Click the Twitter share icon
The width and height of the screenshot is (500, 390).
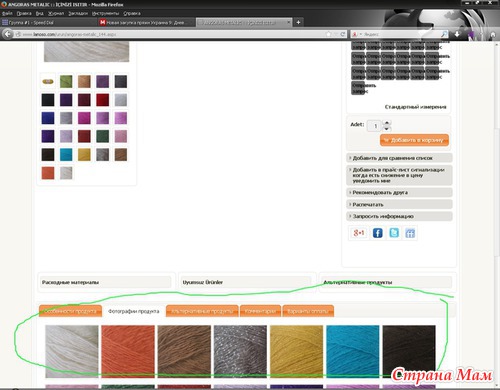(x=394, y=233)
